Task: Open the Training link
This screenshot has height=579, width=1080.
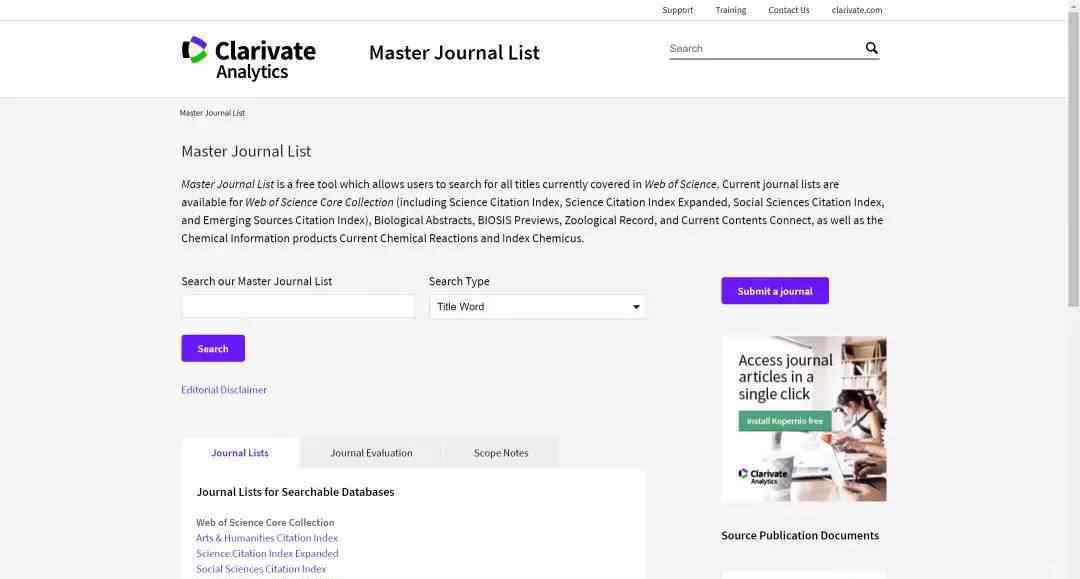Action: pyautogui.click(x=730, y=10)
